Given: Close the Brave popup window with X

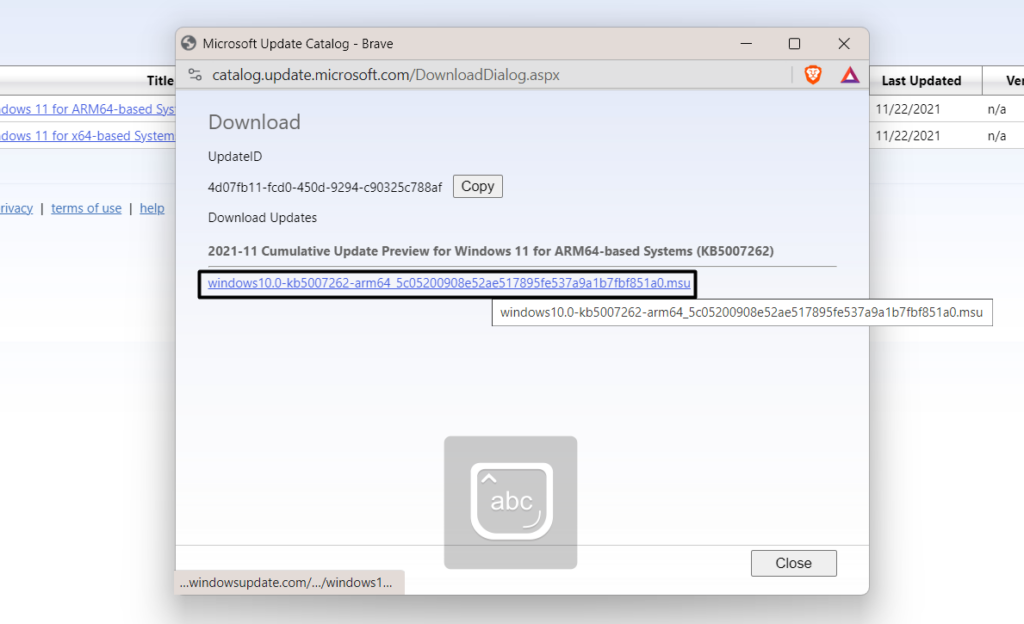Looking at the screenshot, I should point(844,44).
